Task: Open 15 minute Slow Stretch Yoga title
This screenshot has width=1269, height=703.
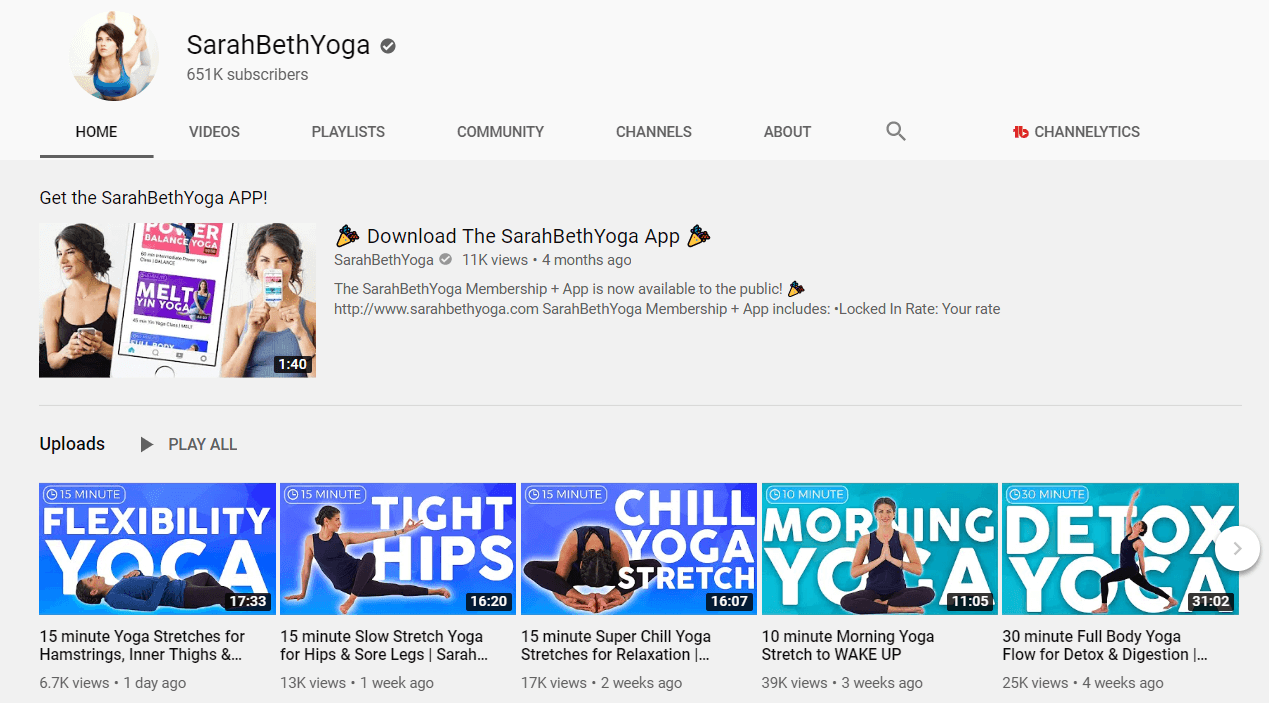Action: tap(384, 645)
